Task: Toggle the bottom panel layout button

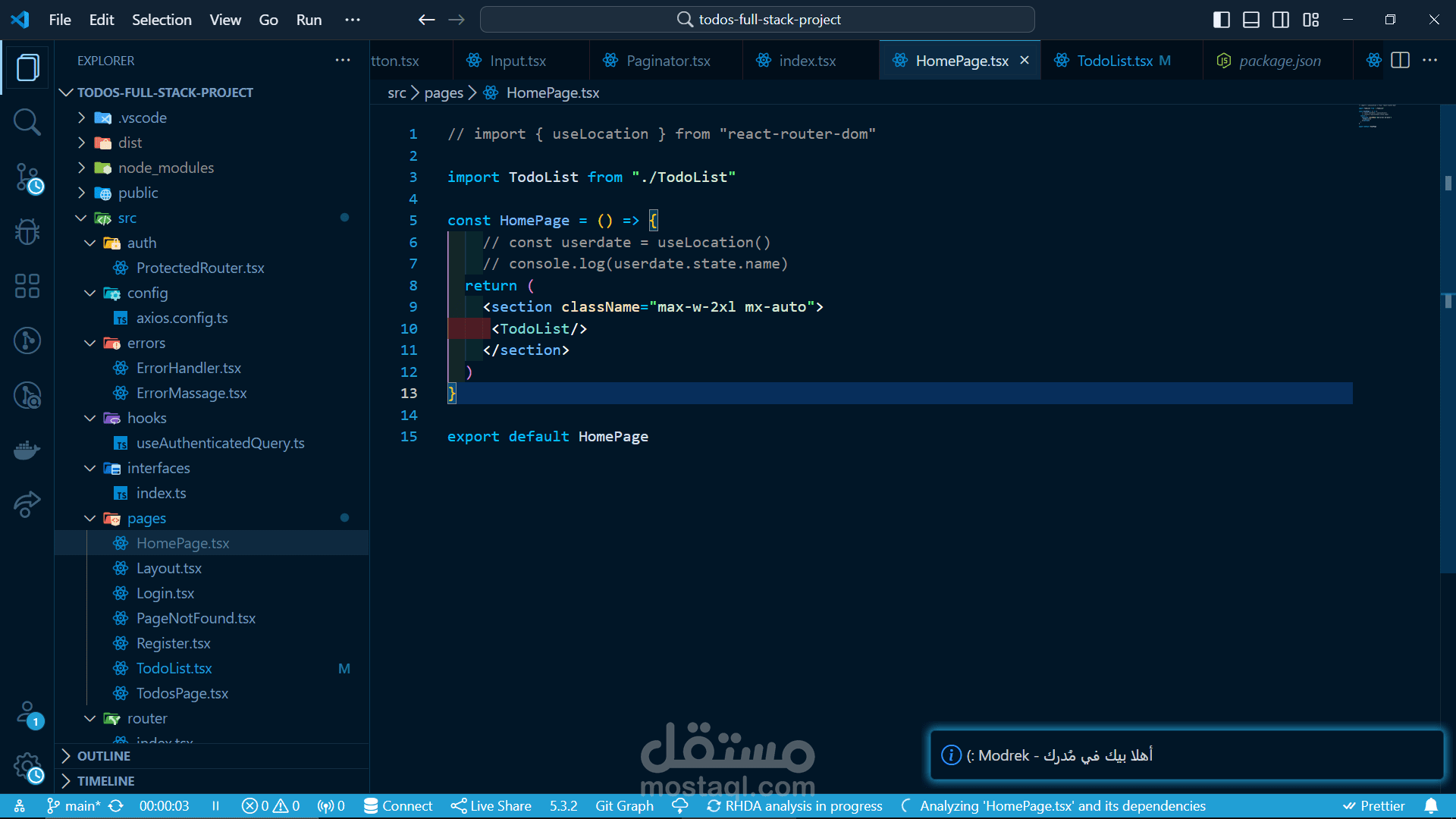Action: pos(1251,20)
